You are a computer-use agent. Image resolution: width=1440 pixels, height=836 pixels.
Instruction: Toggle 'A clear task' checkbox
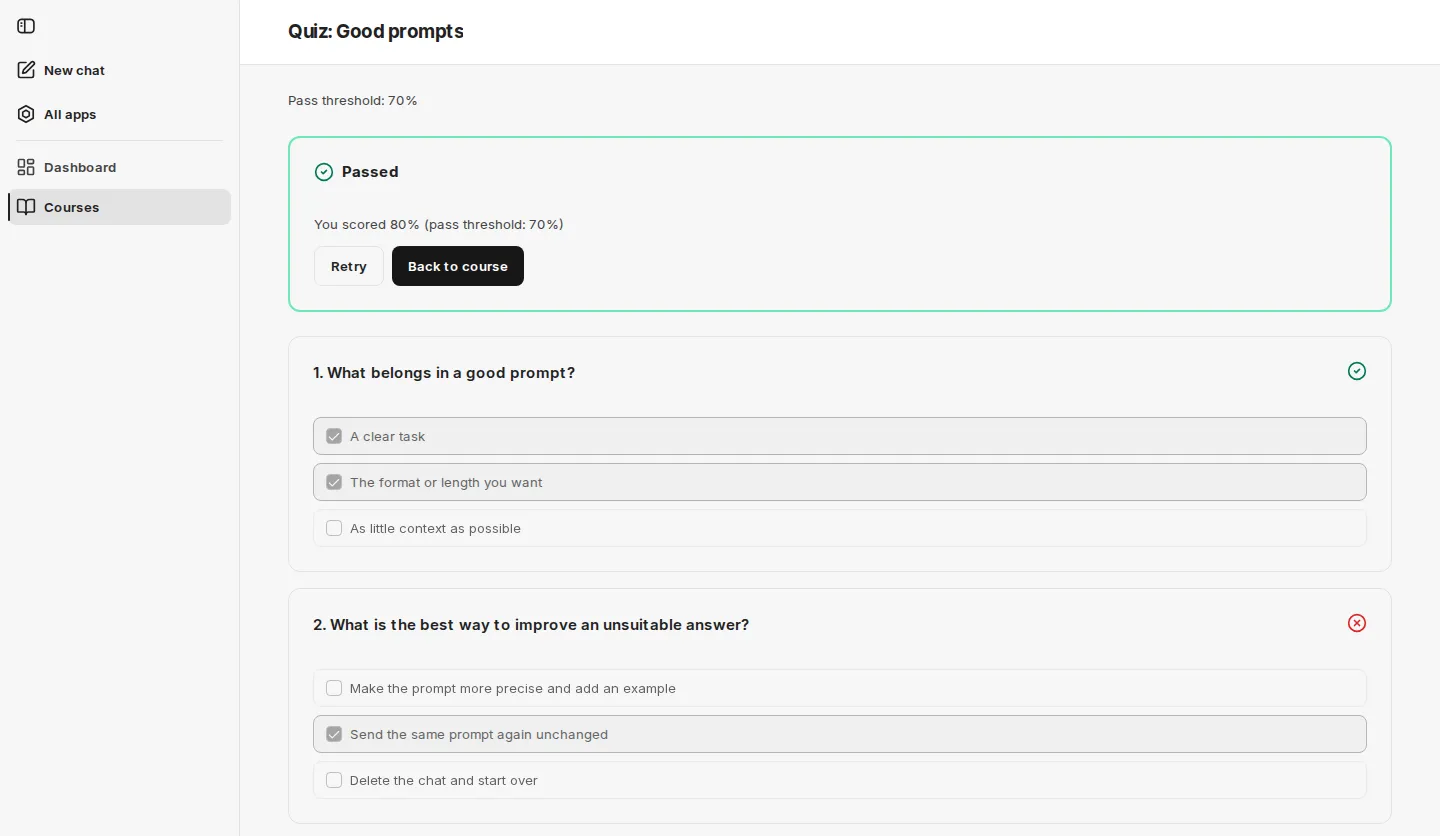pyautogui.click(x=334, y=436)
